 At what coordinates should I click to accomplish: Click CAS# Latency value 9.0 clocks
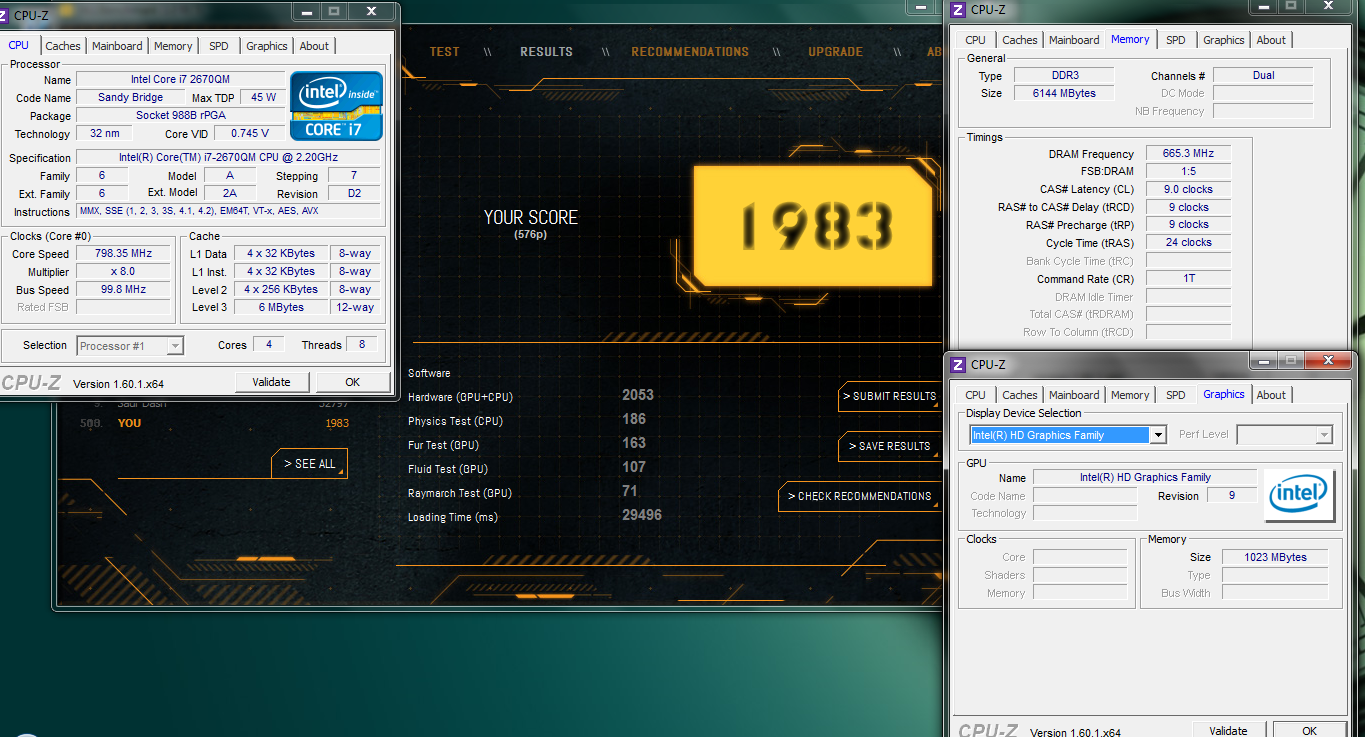point(1188,189)
